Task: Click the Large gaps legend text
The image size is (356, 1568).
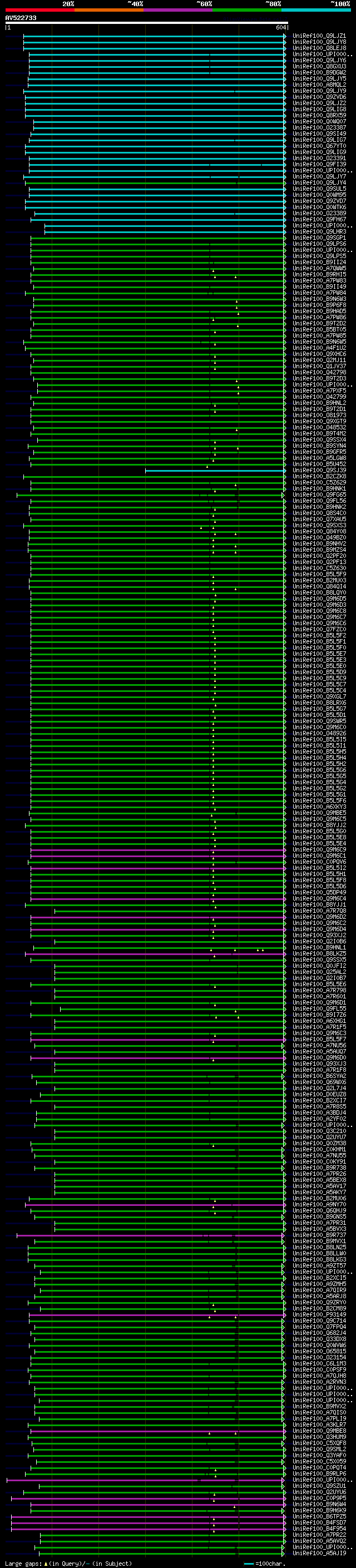Action: (x=68, y=1564)
